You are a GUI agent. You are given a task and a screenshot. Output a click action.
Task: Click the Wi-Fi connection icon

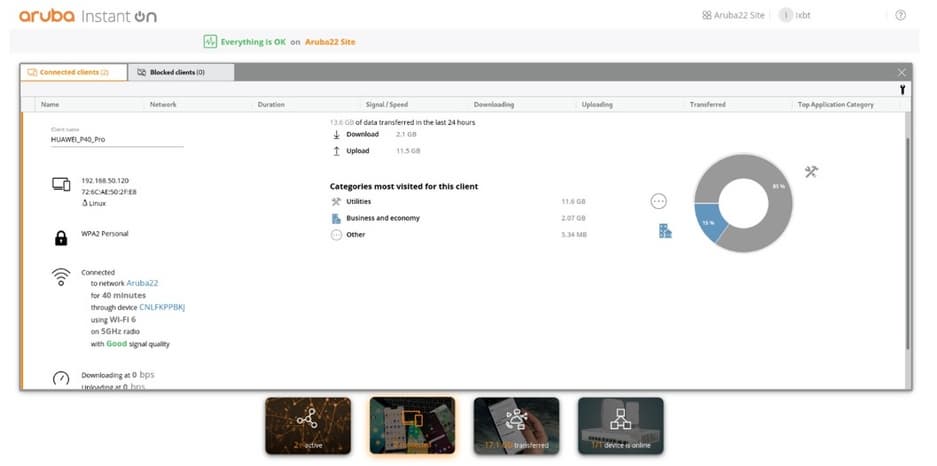click(61, 277)
